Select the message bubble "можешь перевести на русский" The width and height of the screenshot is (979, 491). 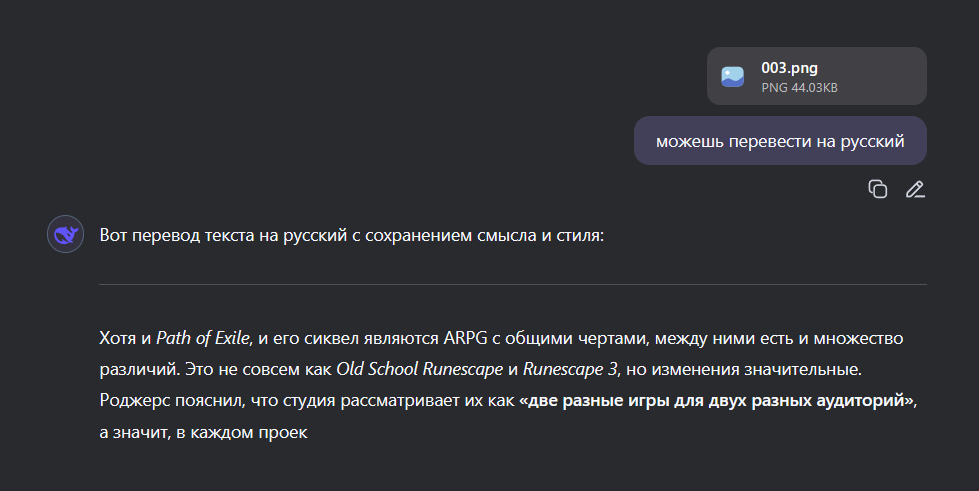[780, 141]
